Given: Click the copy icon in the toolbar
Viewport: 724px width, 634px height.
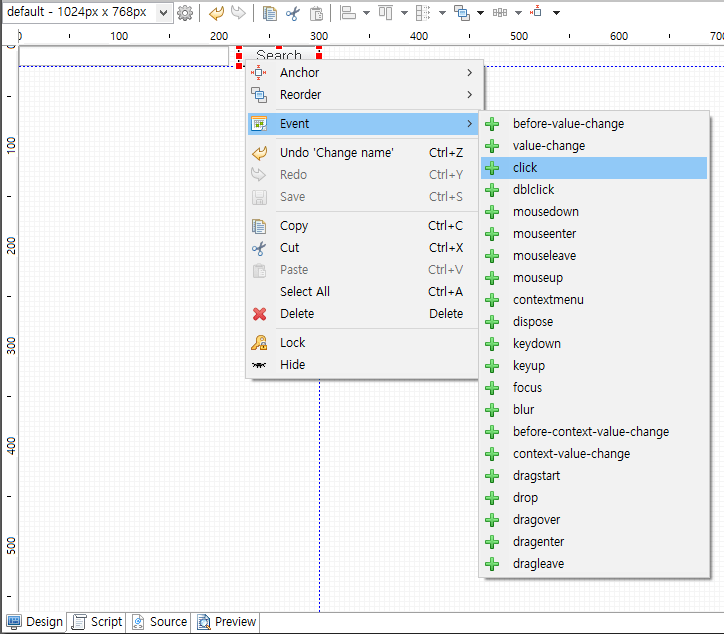Looking at the screenshot, I should click(x=270, y=13).
